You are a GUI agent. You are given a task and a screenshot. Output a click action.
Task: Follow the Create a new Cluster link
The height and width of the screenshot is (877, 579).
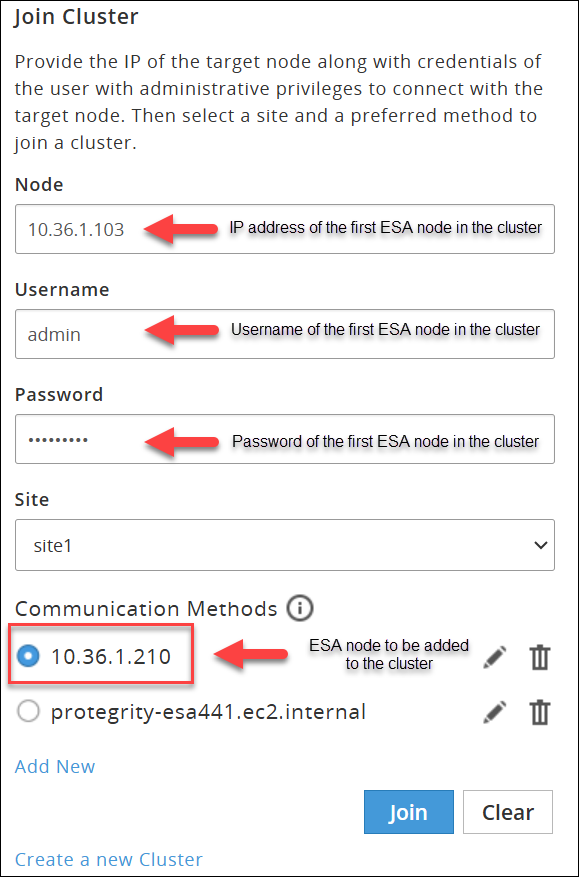click(x=109, y=859)
